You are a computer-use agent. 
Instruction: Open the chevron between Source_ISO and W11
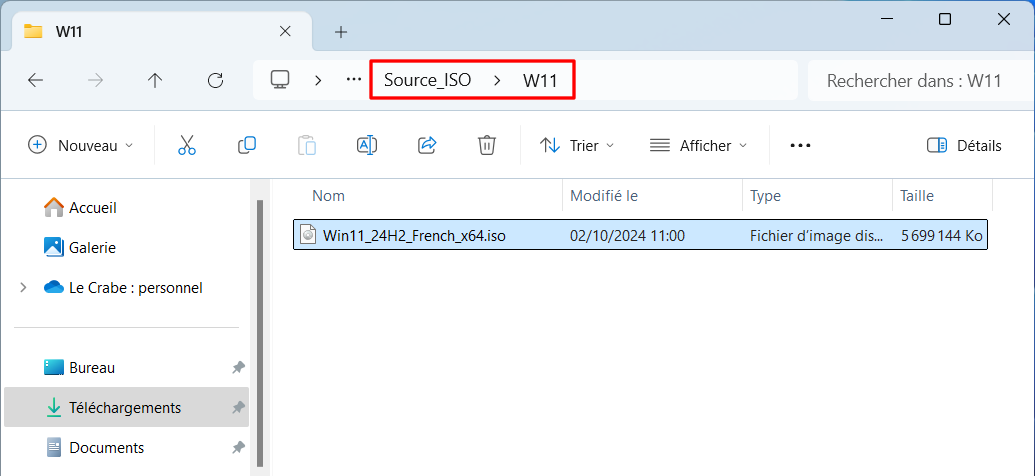coord(498,81)
